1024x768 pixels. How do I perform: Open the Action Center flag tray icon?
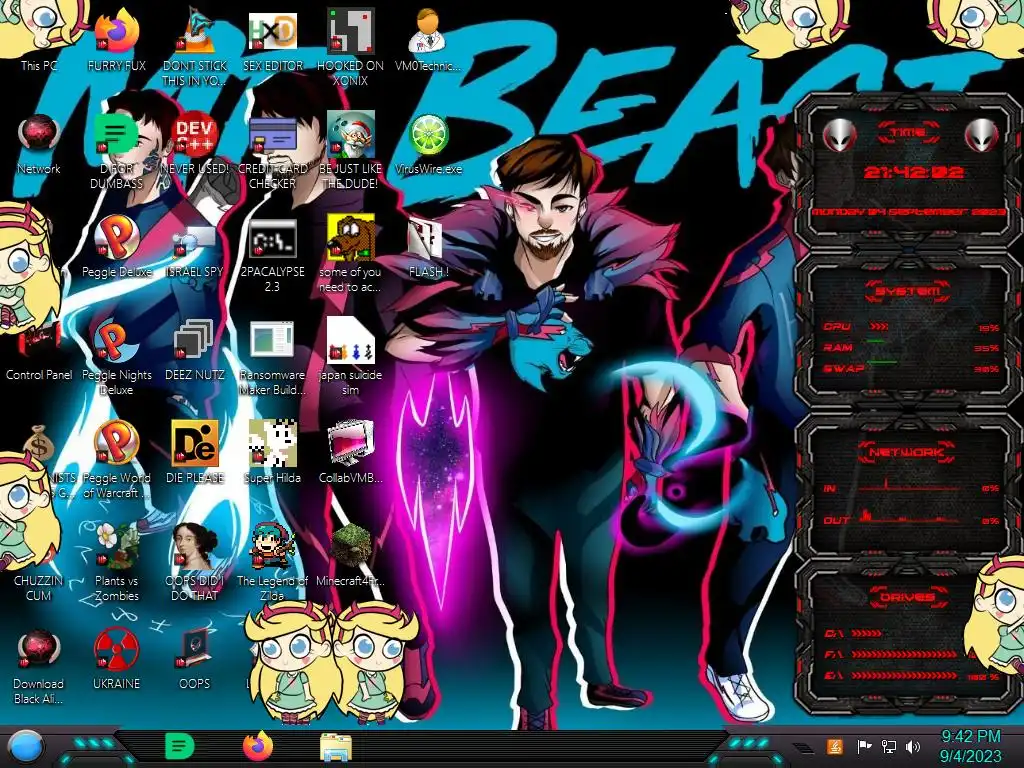(864, 746)
